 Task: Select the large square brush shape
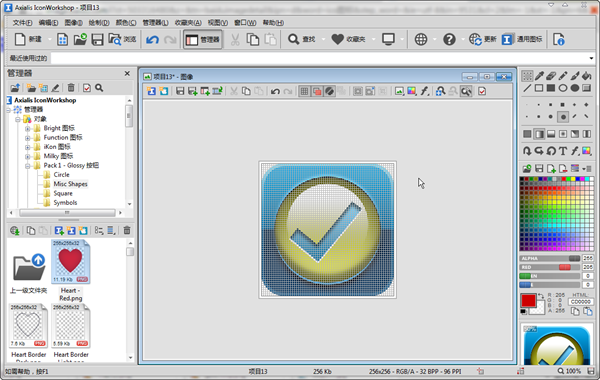[x=563, y=104]
